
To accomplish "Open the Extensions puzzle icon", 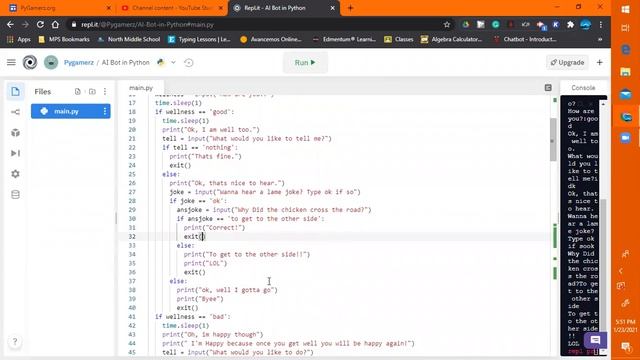I will click(570, 24).
